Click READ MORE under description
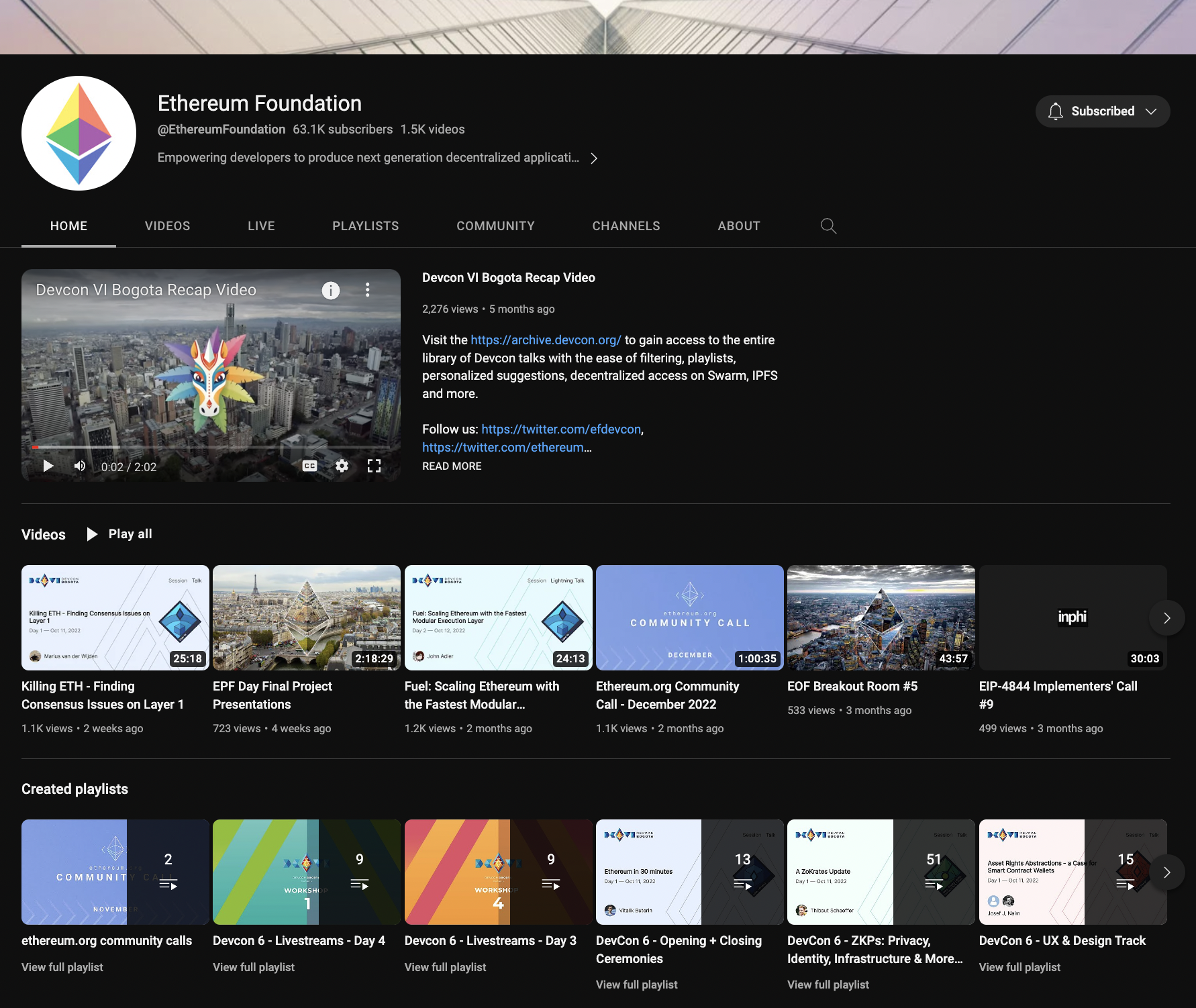Image resolution: width=1196 pixels, height=1008 pixels. (x=452, y=466)
